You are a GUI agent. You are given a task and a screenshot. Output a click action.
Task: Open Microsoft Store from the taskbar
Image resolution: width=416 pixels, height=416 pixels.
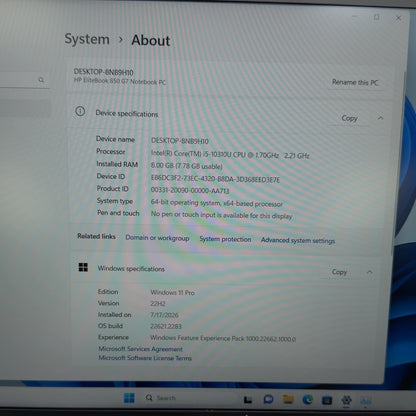coord(327,400)
